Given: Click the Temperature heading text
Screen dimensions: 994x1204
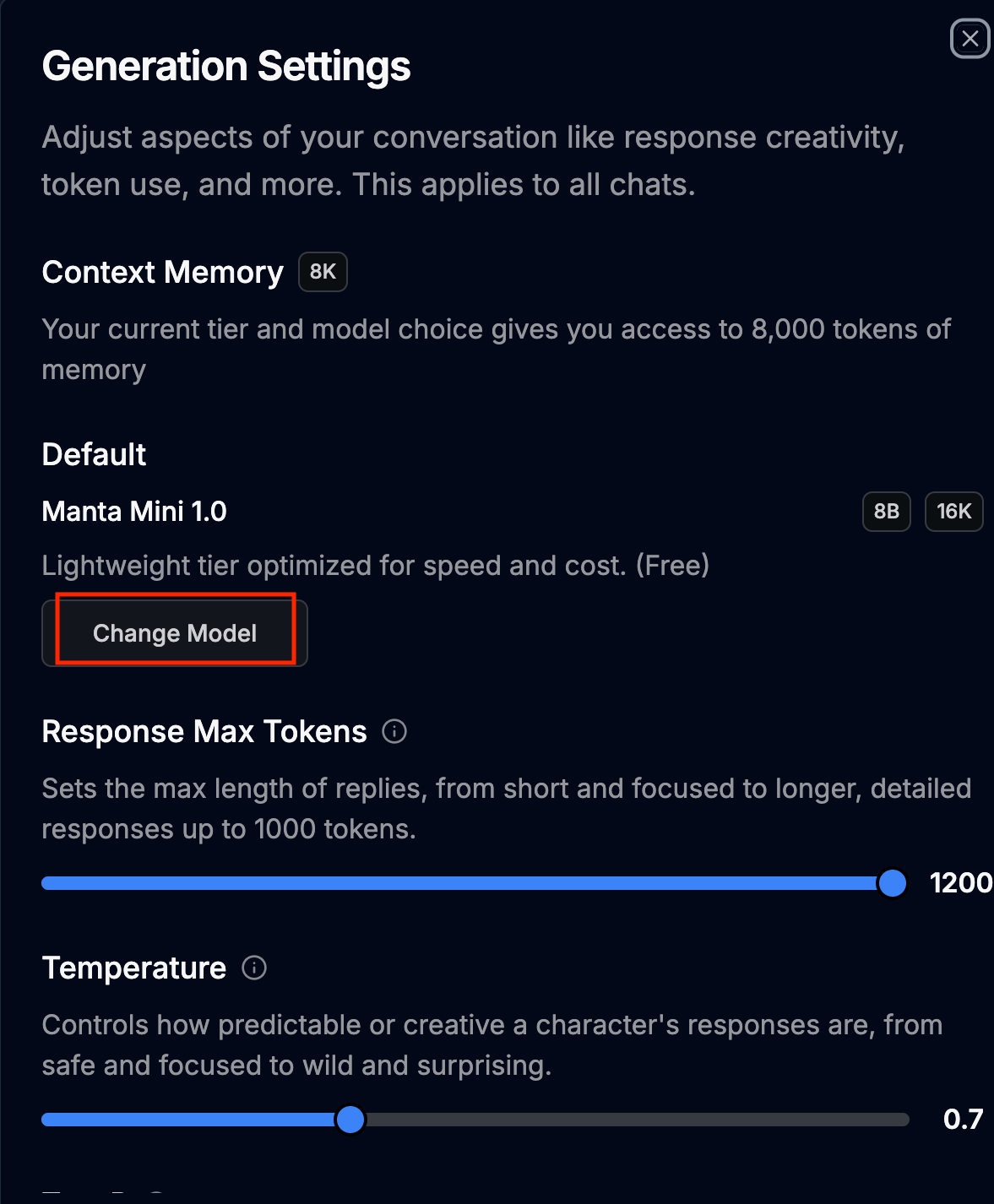Looking at the screenshot, I should pos(134,968).
